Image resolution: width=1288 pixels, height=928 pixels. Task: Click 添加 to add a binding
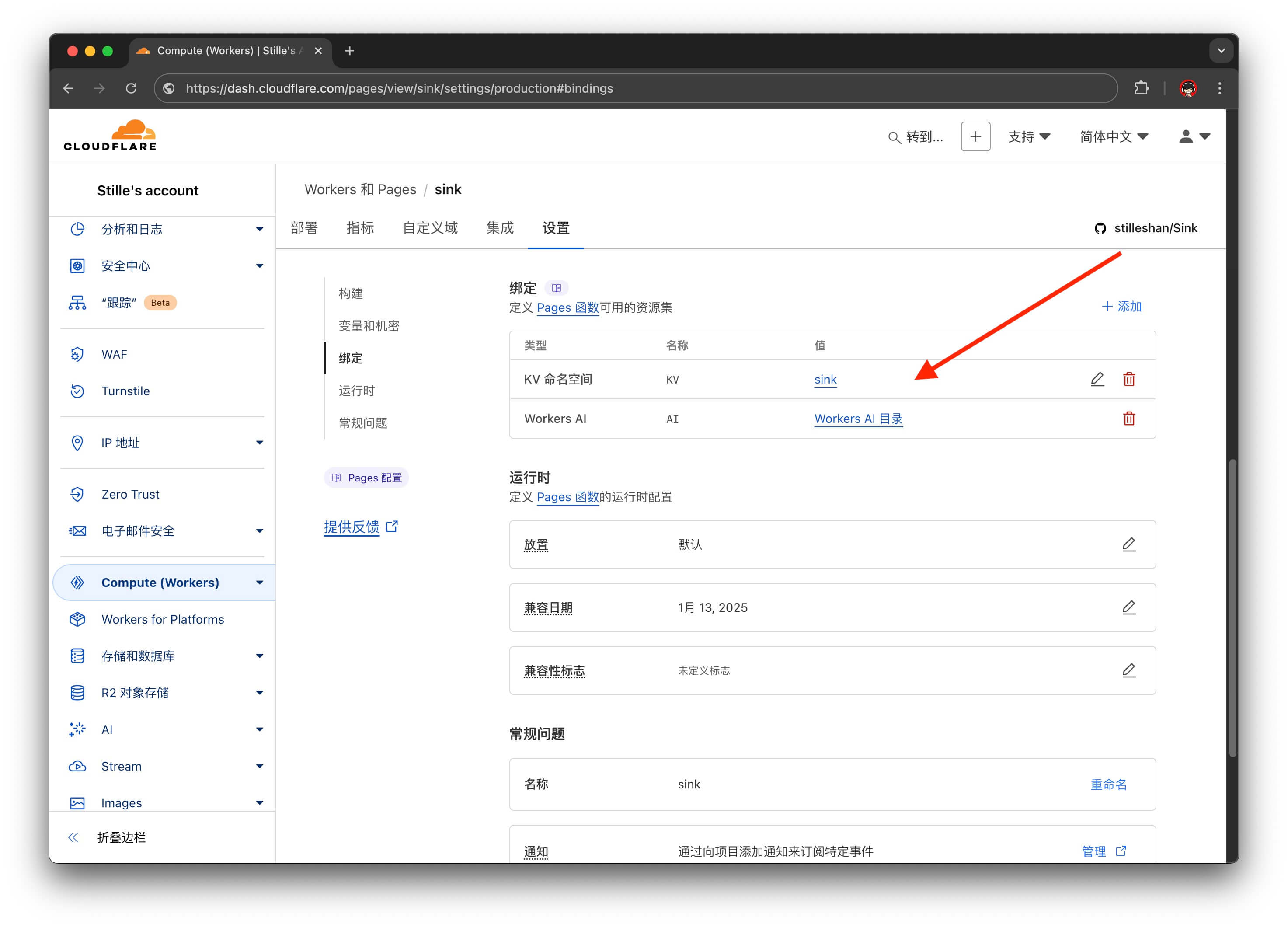click(x=1121, y=307)
